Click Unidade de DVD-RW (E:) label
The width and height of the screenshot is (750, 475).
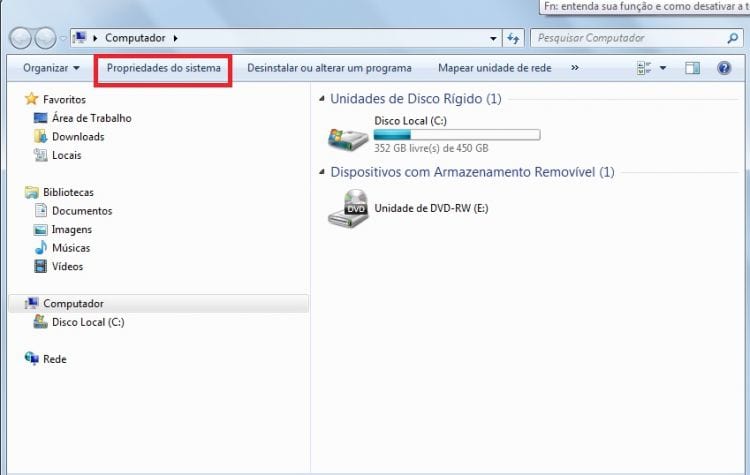pyautogui.click(x=431, y=208)
